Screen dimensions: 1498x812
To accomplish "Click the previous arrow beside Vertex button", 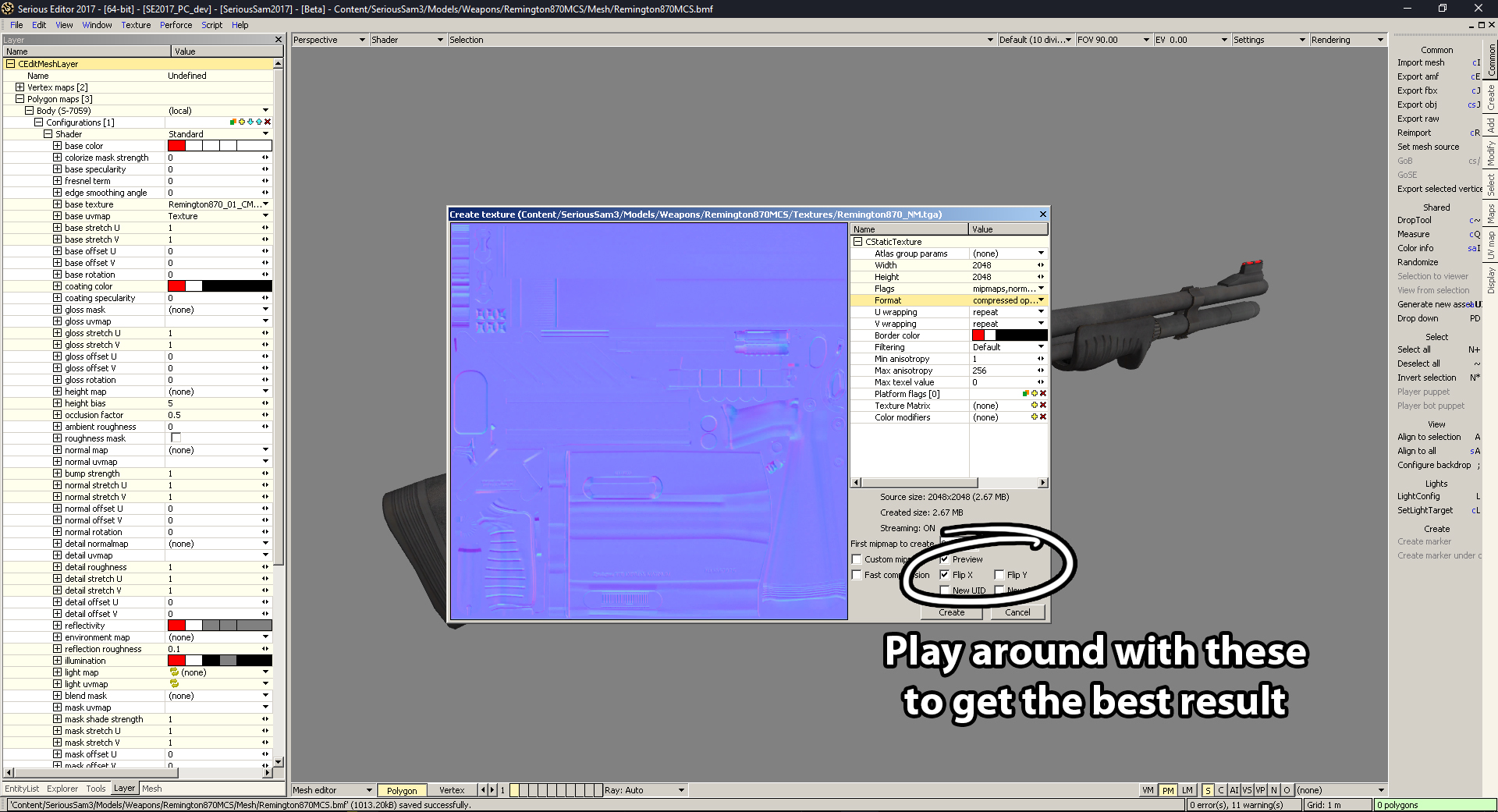I will pyautogui.click(x=483, y=790).
